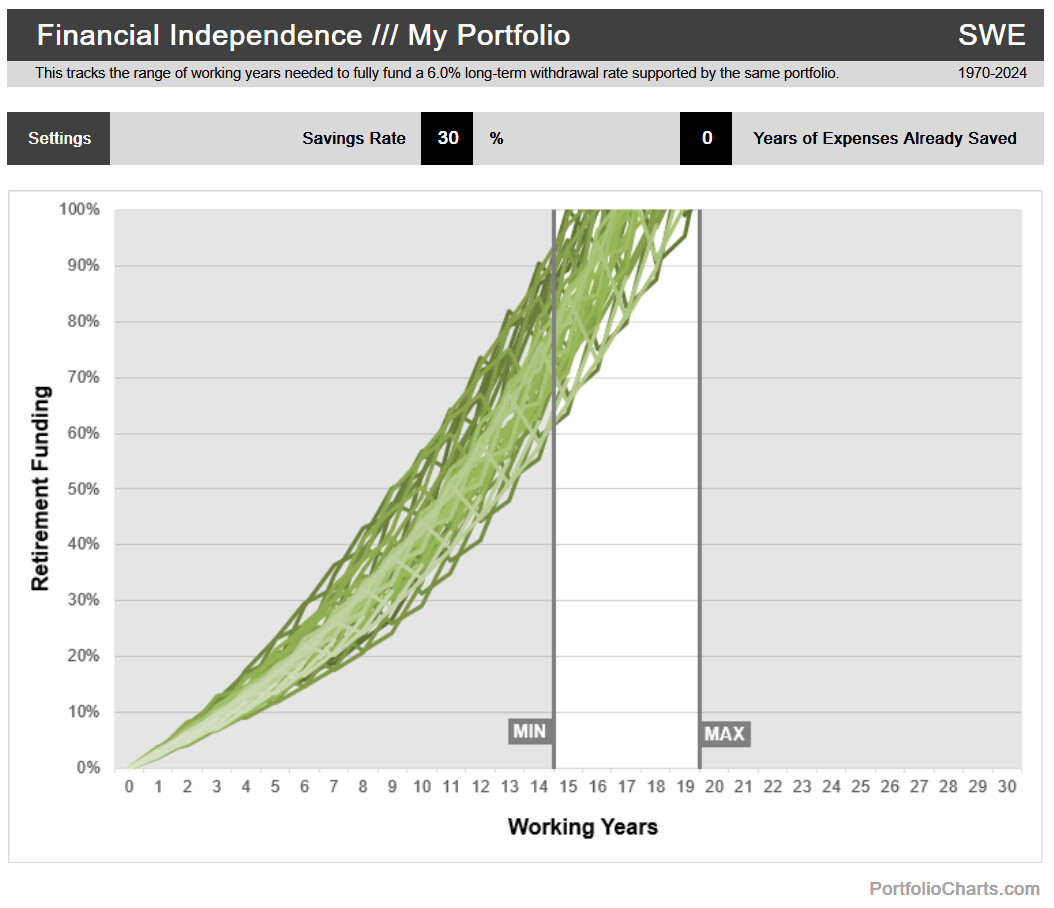Click the Savings Rate label
The height and width of the screenshot is (908, 1054).
354,138
